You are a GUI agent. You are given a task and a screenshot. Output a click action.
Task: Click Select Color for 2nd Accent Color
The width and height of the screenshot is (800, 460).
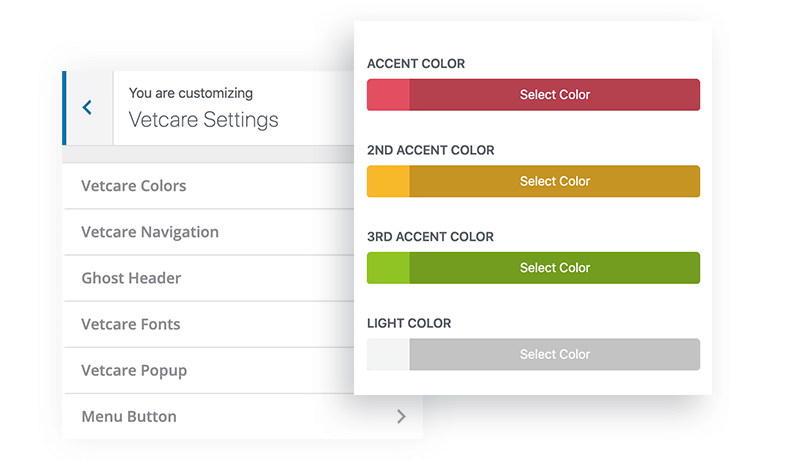[x=555, y=182]
